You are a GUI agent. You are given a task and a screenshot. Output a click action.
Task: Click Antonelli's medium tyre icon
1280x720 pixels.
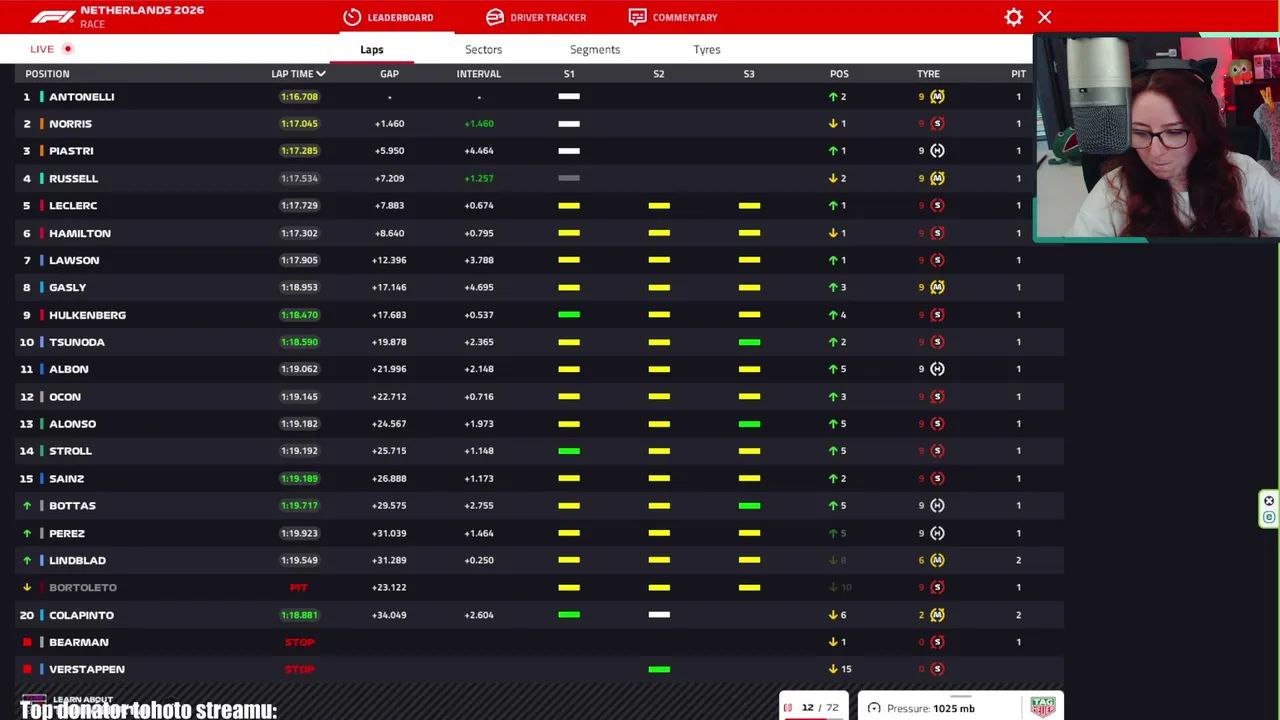(x=937, y=97)
